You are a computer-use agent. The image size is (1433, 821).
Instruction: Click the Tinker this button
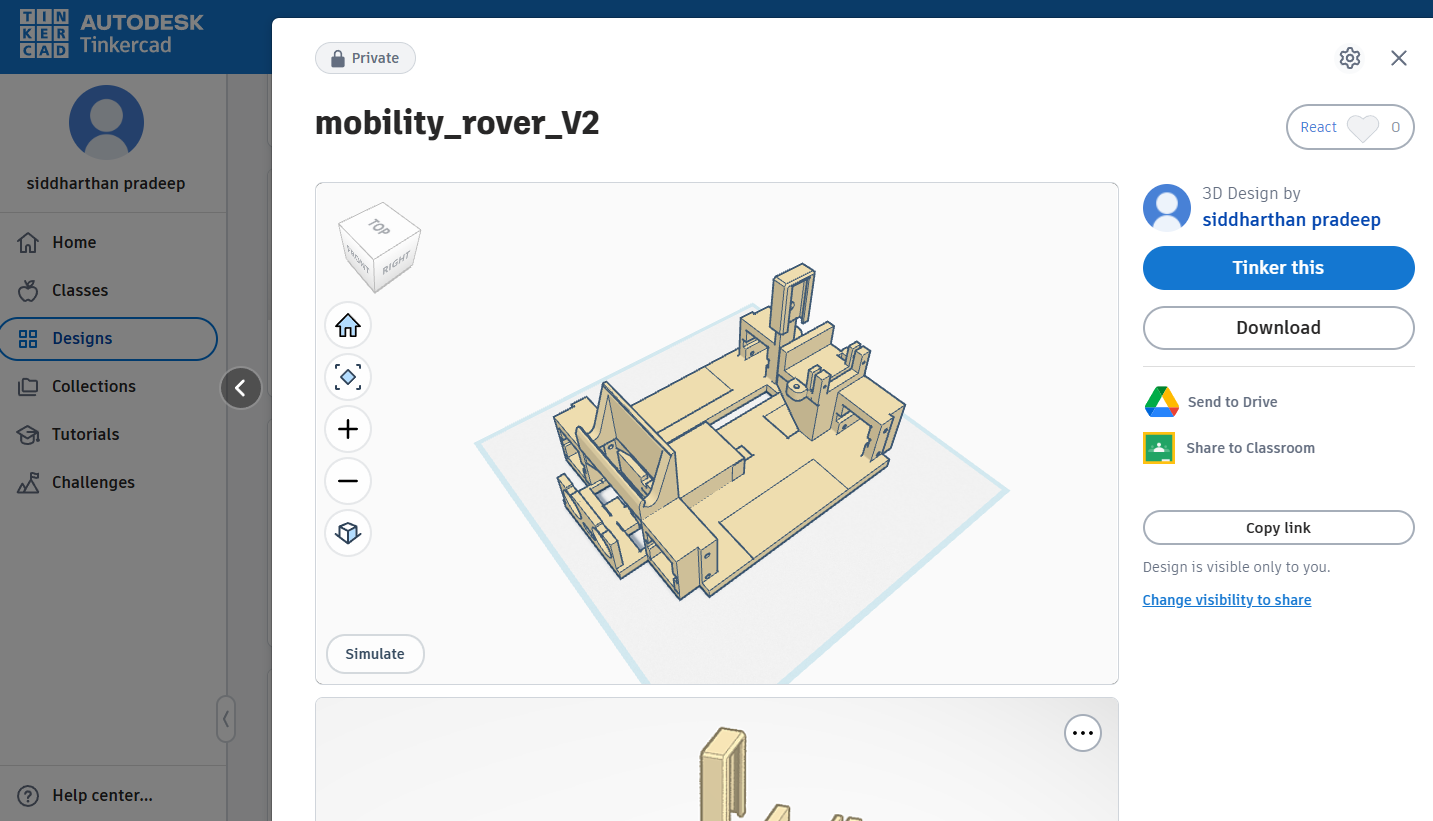[x=1278, y=268]
